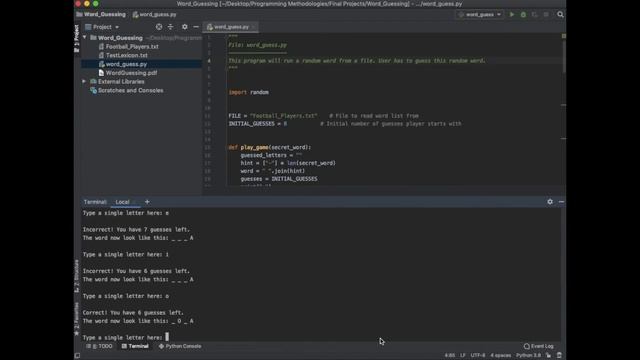The height and width of the screenshot is (360, 640).
Task: Click the collapse all icon in Project panel
Action: pyautogui.click(x=171, y=27)
